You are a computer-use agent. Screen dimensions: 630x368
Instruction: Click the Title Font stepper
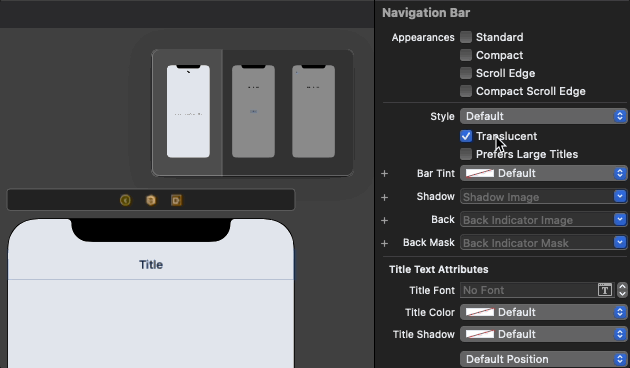(x=622, y=290)
